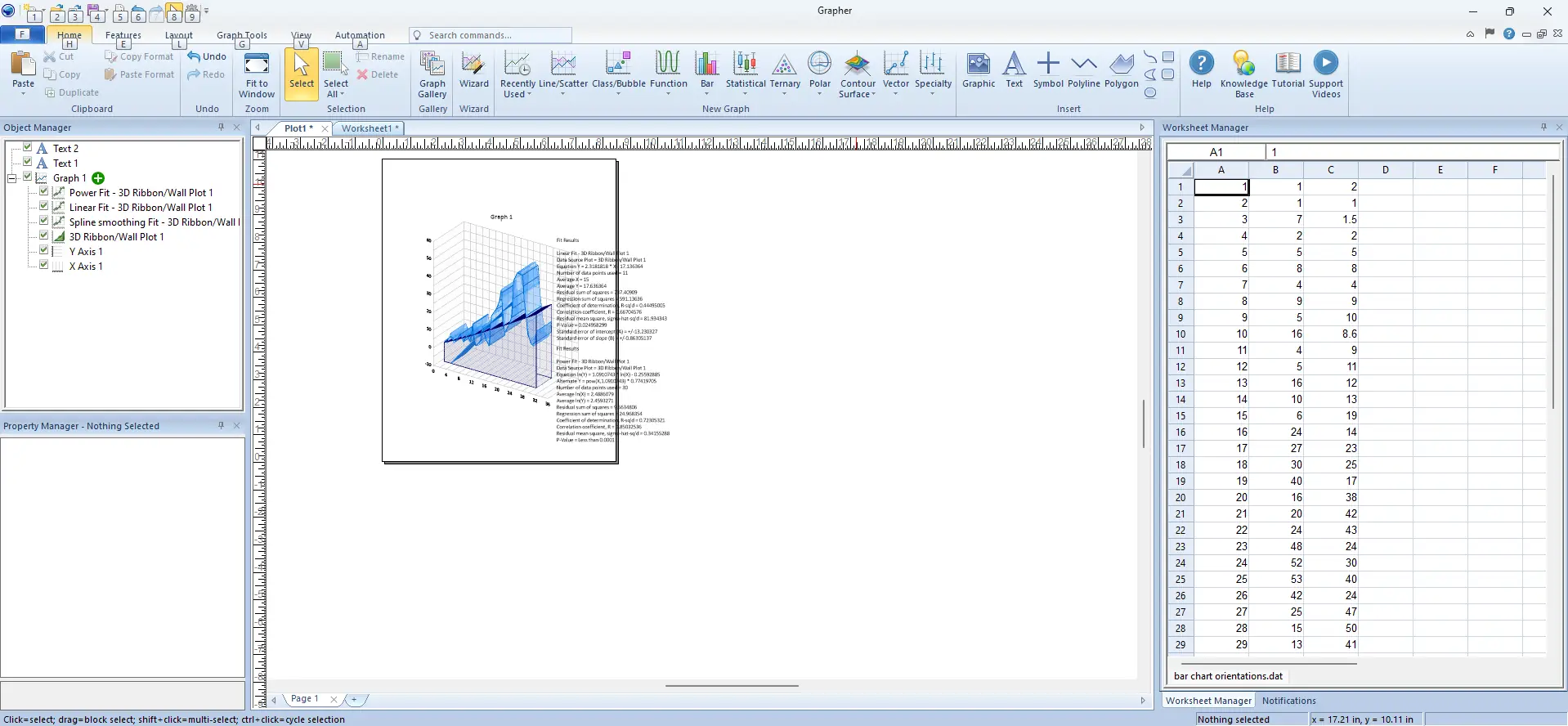
Task: Open Vector graph types
Action: coord(895,73)
